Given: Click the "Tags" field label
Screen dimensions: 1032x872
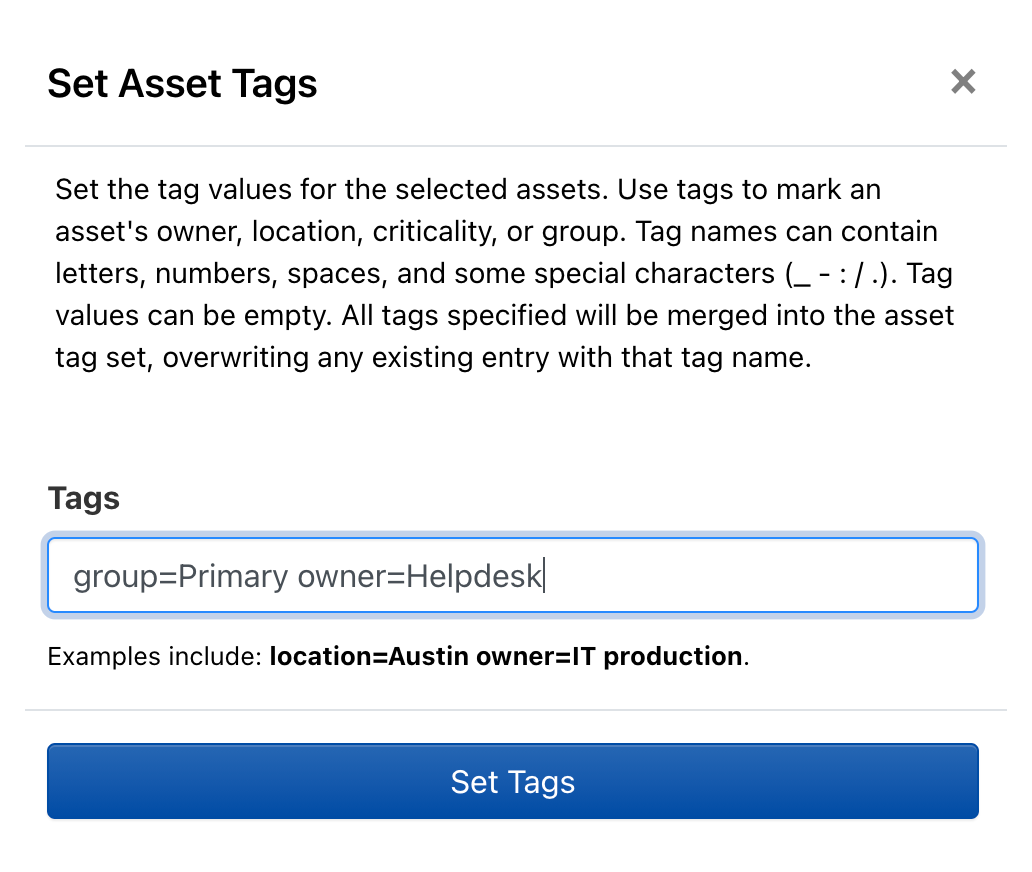Looking at the screenshot, I should pos(84,498).
